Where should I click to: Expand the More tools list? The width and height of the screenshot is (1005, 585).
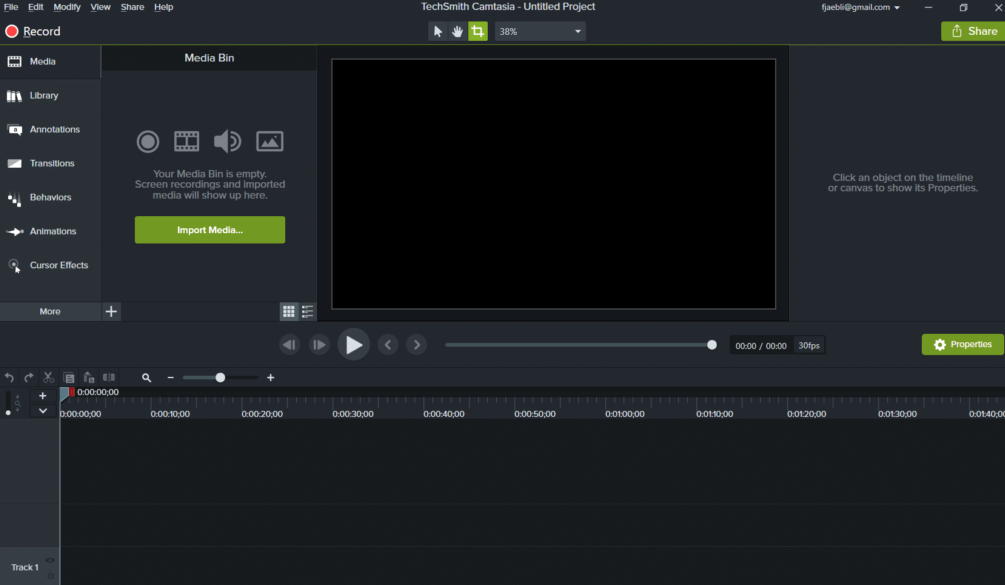click(x=50, y=311)
